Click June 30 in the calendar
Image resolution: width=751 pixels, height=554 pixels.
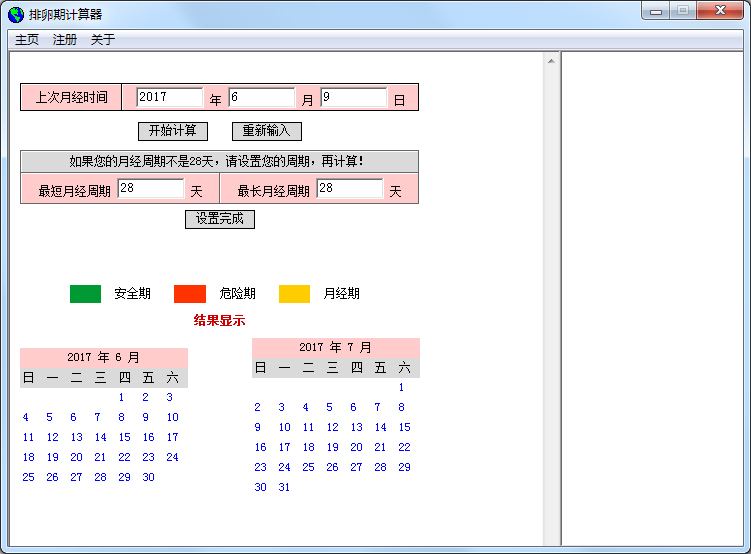(148, 477)
